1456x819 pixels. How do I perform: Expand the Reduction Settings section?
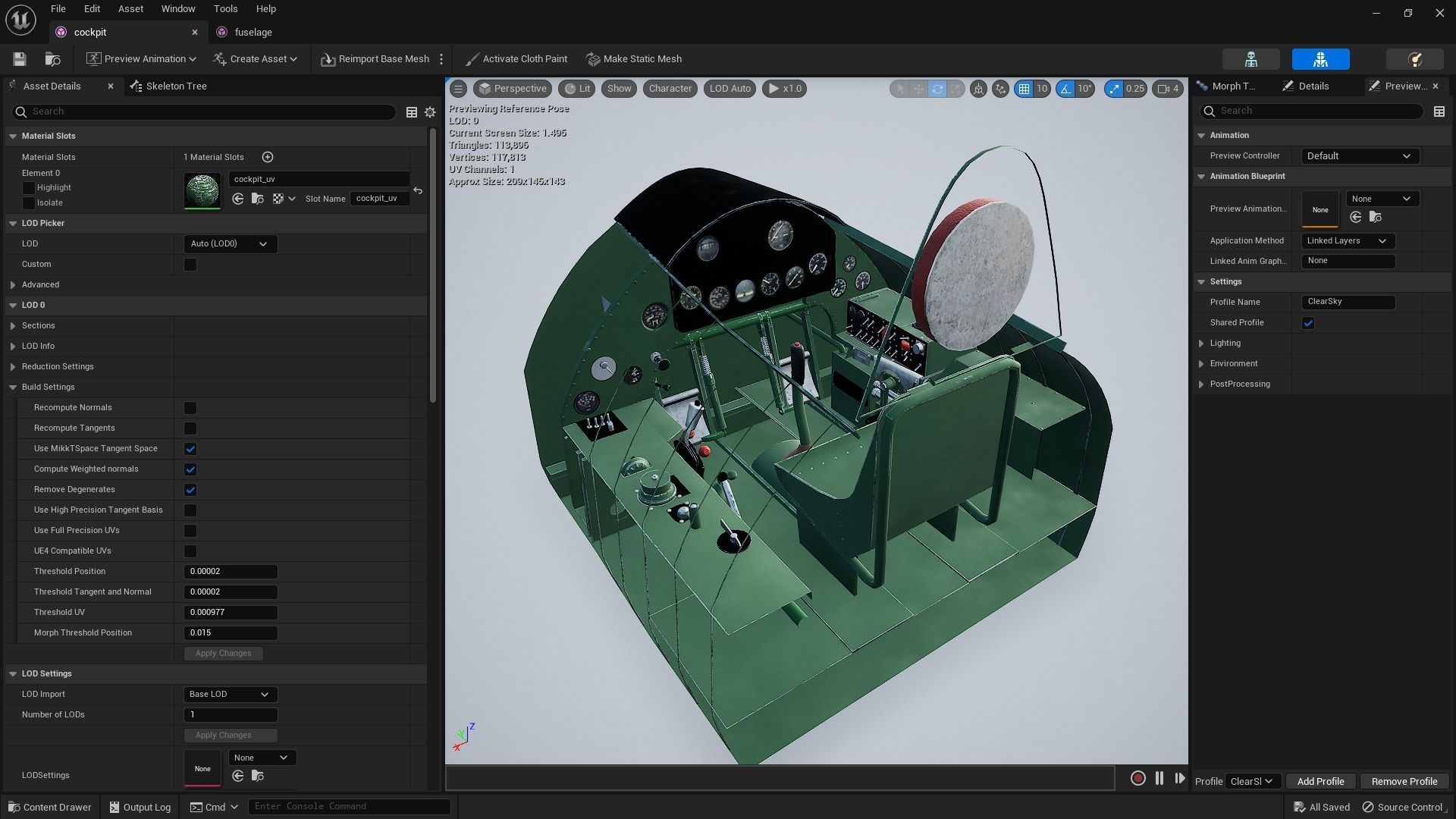pos(13,367)
